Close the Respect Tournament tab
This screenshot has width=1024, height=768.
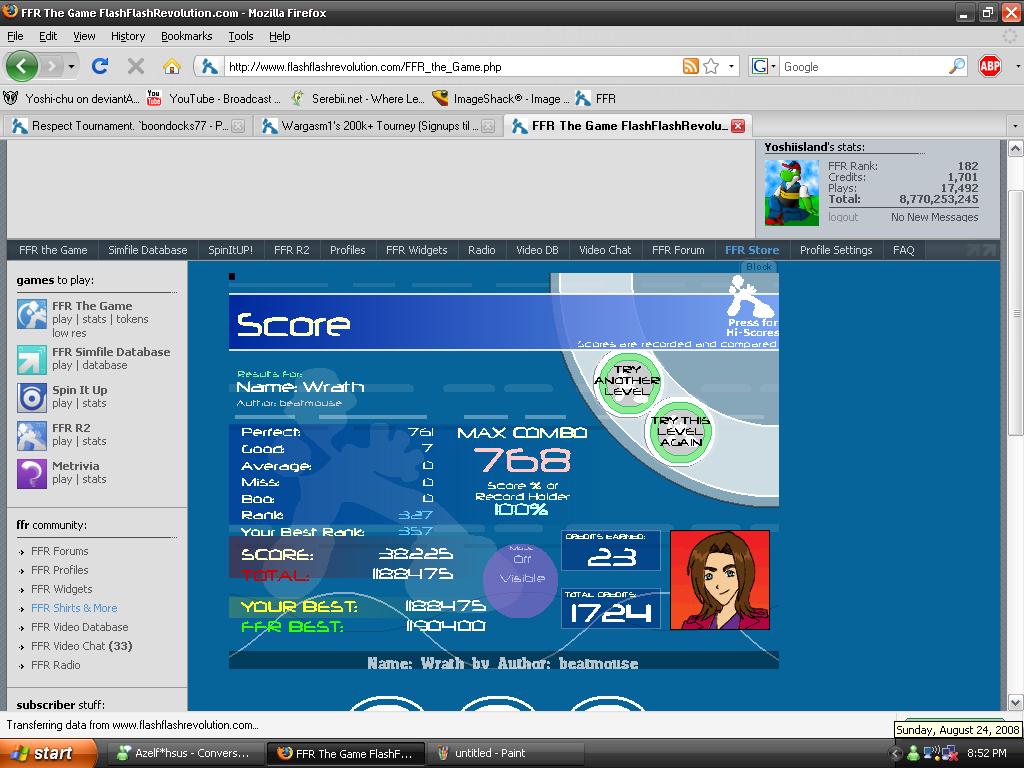click(238, 126)
